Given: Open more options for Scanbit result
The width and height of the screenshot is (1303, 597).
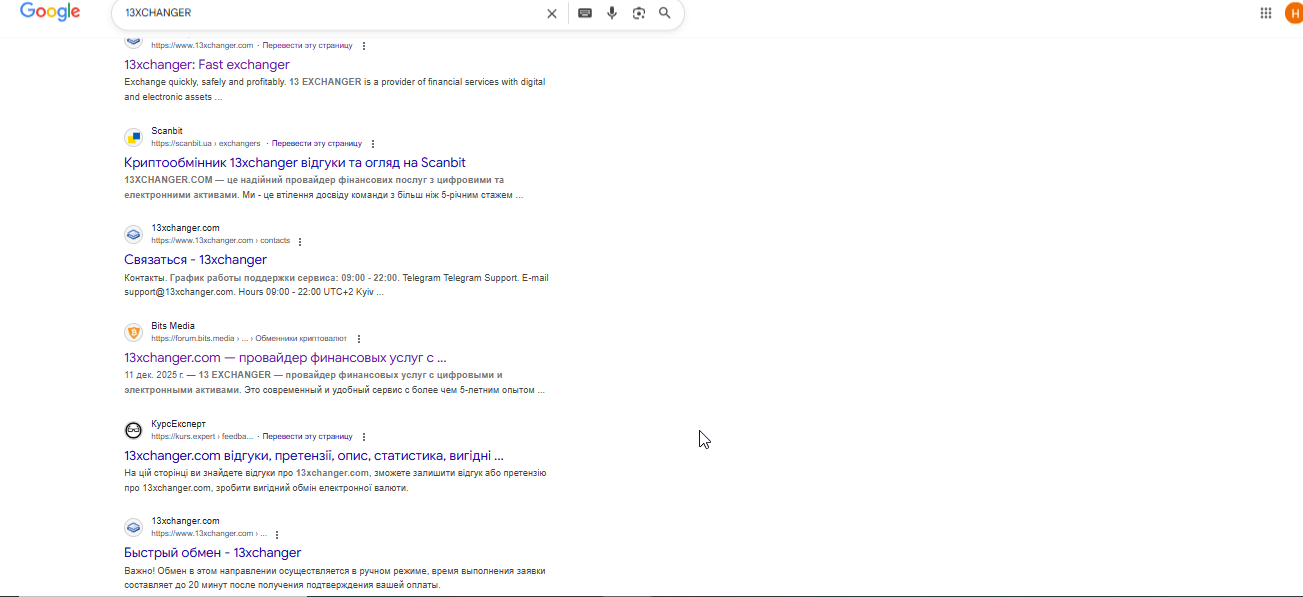Looking at the screenshot, I should pyautogui.click(x=373, y=144).
